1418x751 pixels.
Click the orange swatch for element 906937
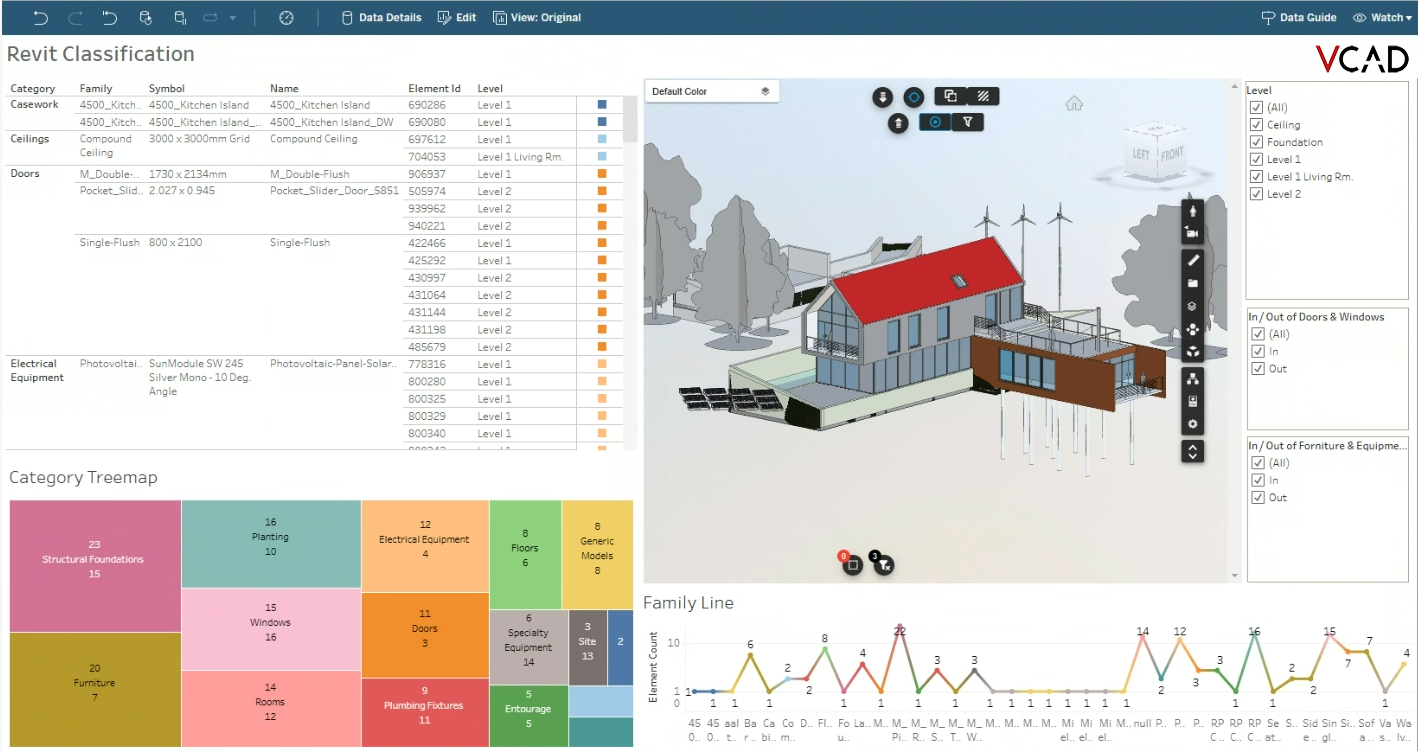pyautogui.click(x=602, y=174)
